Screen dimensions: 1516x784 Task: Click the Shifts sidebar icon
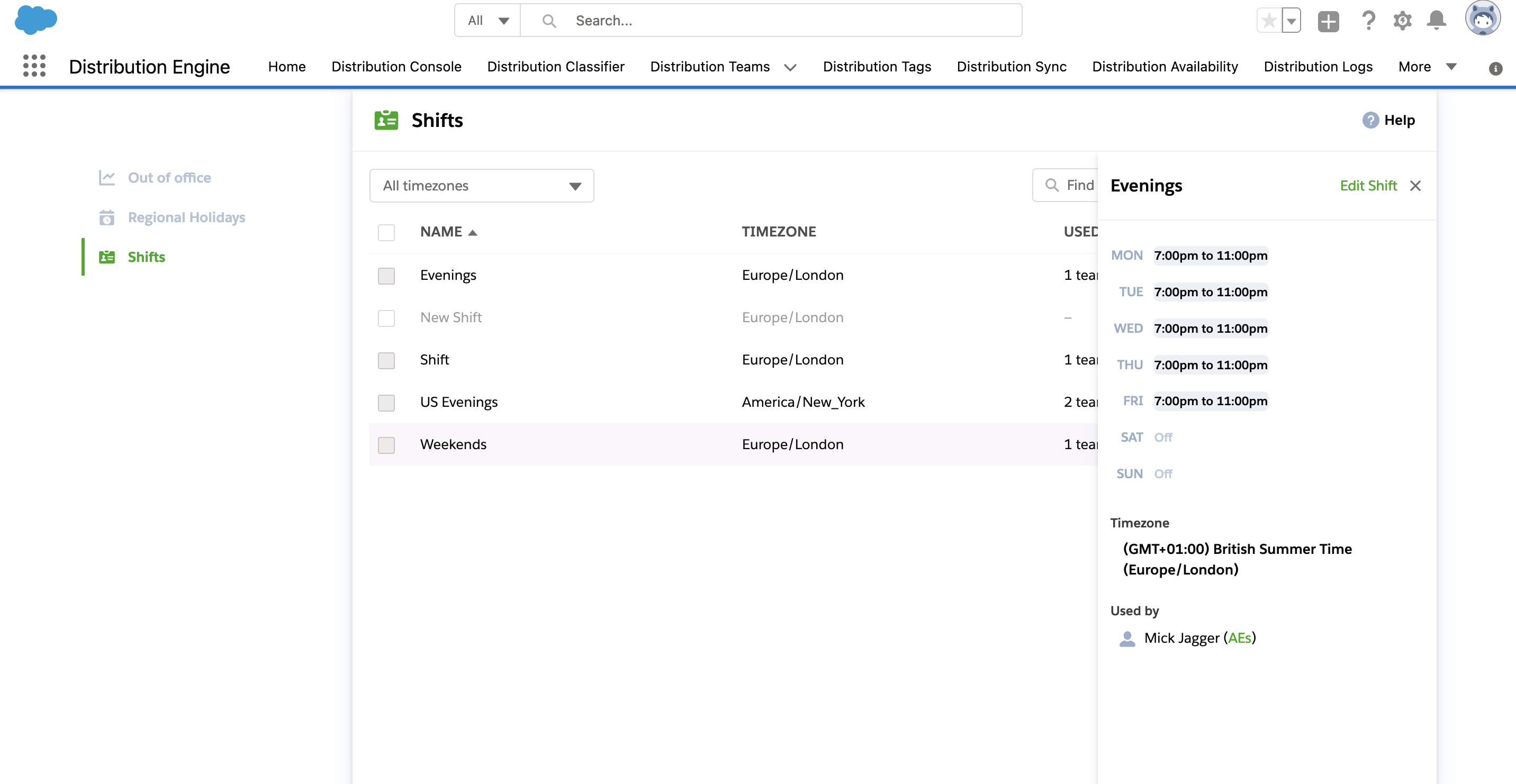click(106, 257)
